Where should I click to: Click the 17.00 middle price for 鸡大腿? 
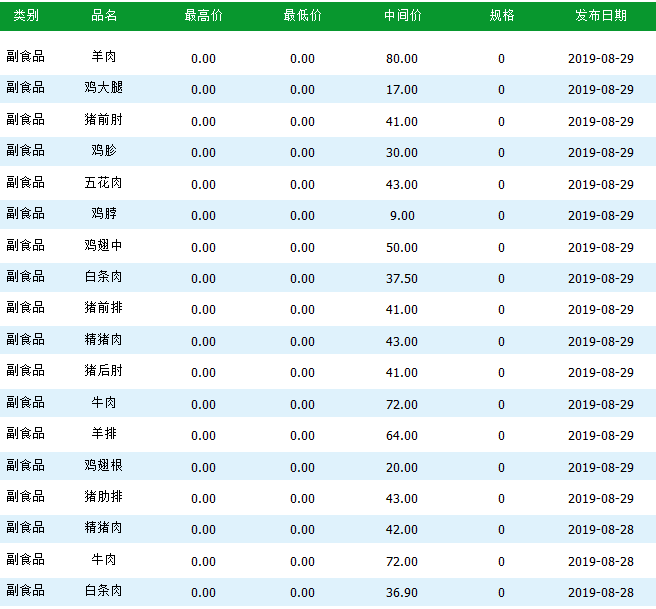402,90
